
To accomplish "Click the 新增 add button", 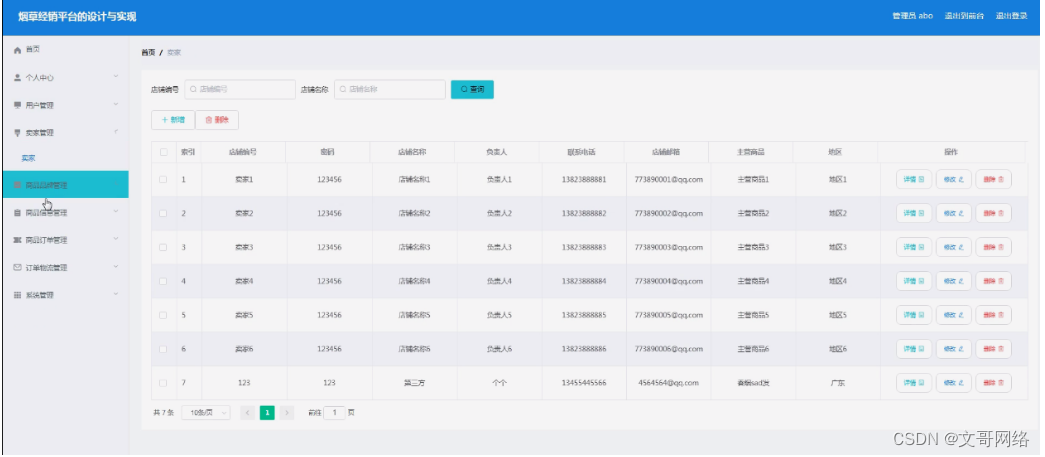I will coord(173,120).
